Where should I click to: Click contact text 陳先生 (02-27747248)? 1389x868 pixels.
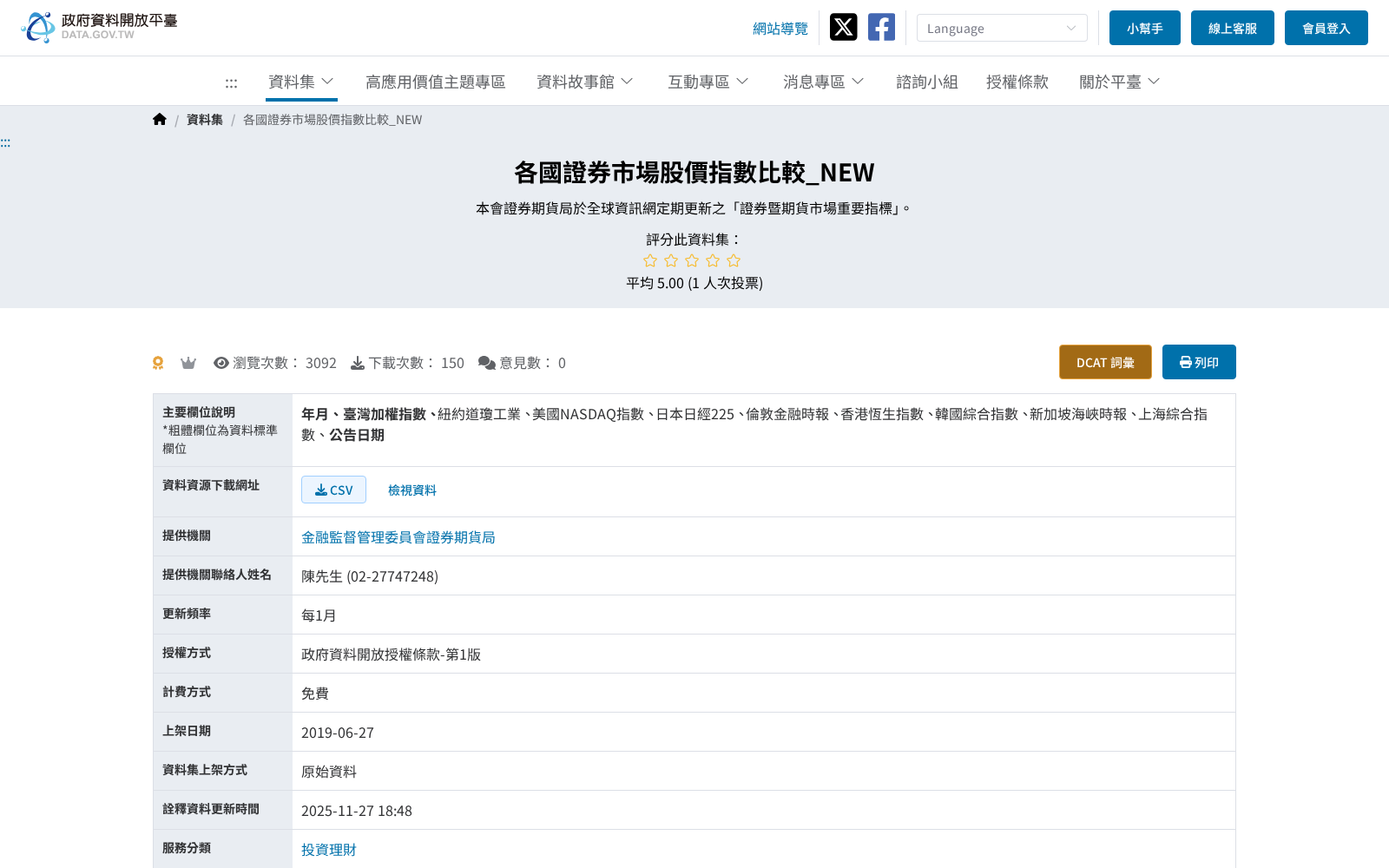(370, 576)
